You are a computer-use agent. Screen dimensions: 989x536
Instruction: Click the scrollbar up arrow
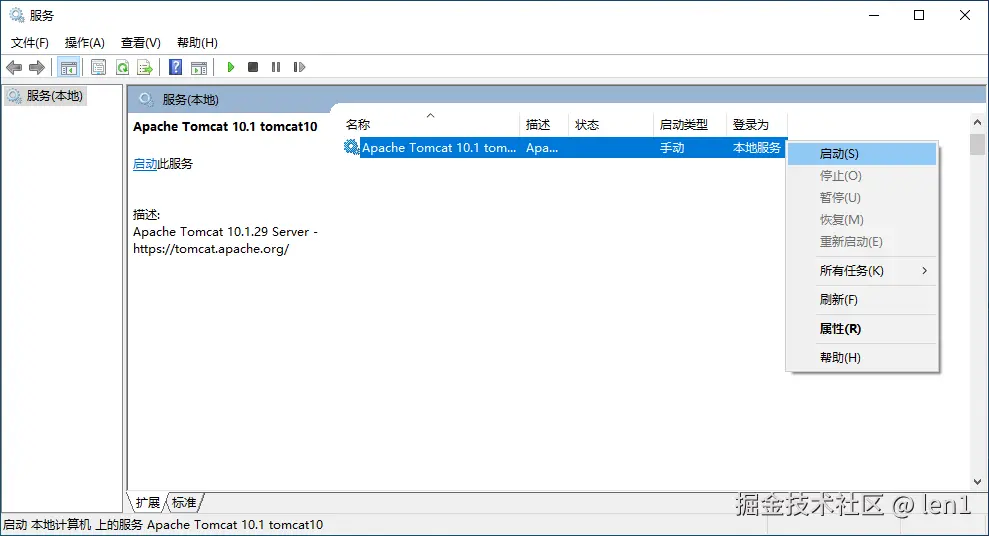point(977,123)
